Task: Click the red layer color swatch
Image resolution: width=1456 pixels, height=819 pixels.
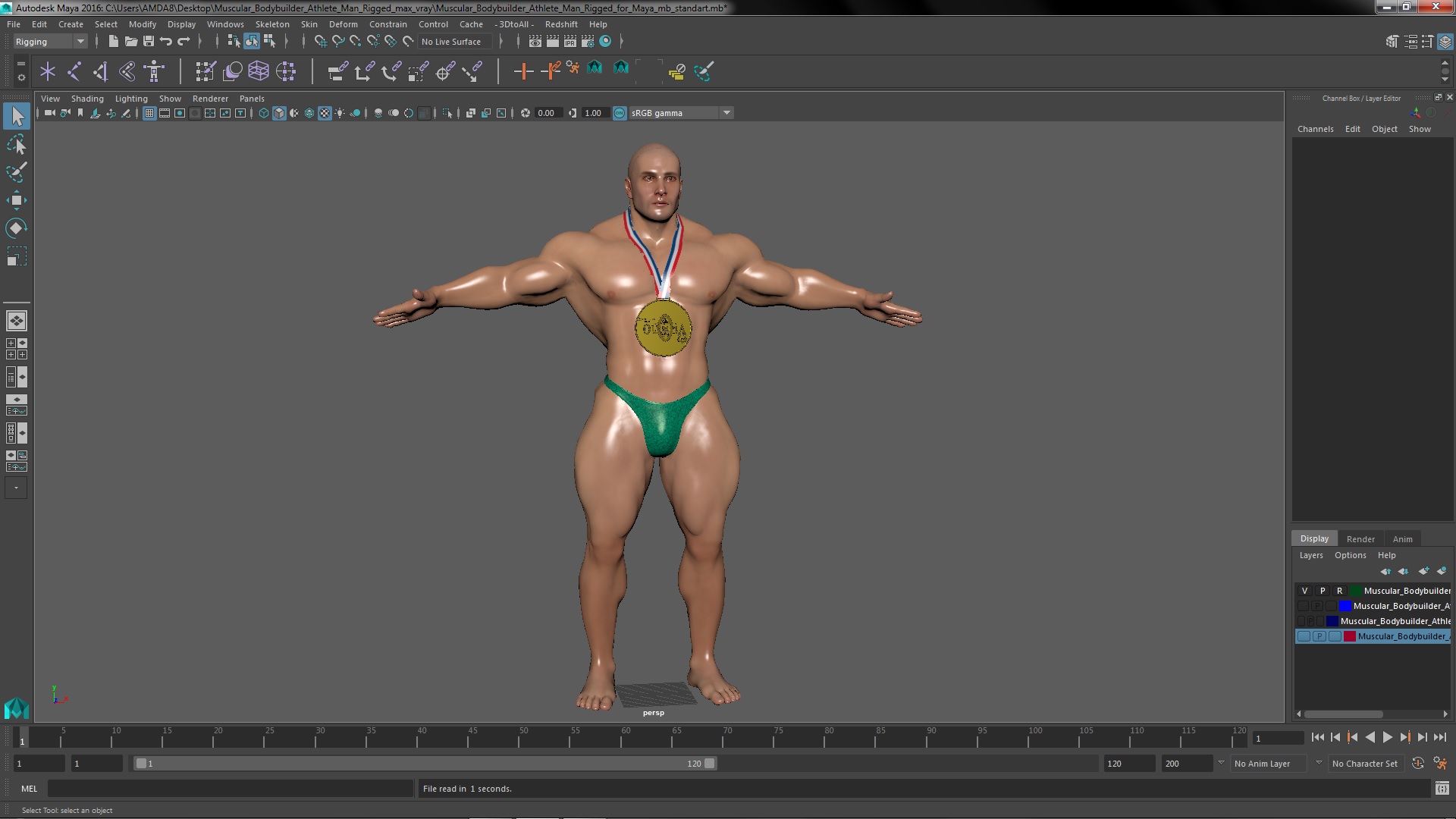Action: (x=1350, y=636)
